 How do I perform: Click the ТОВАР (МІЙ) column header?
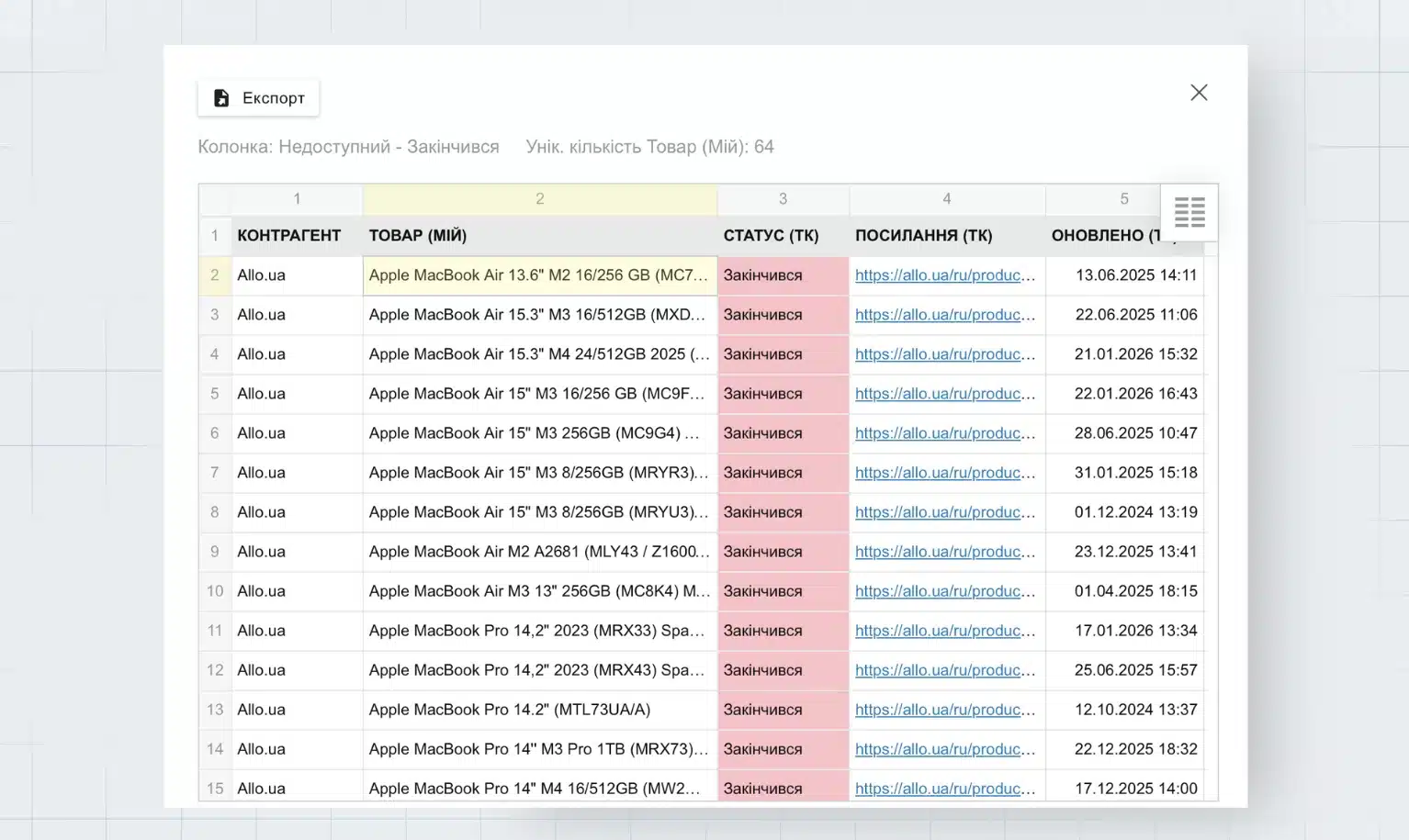(418, 236)
